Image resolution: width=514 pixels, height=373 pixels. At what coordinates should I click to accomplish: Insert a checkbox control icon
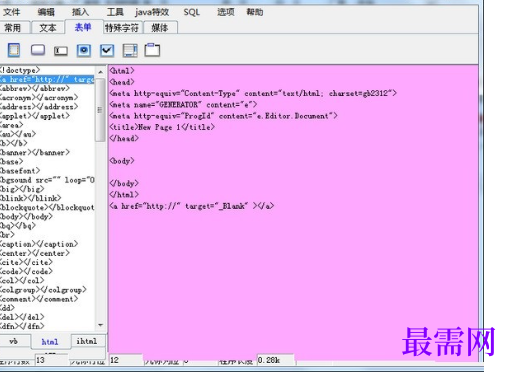[x=107, y=50]
